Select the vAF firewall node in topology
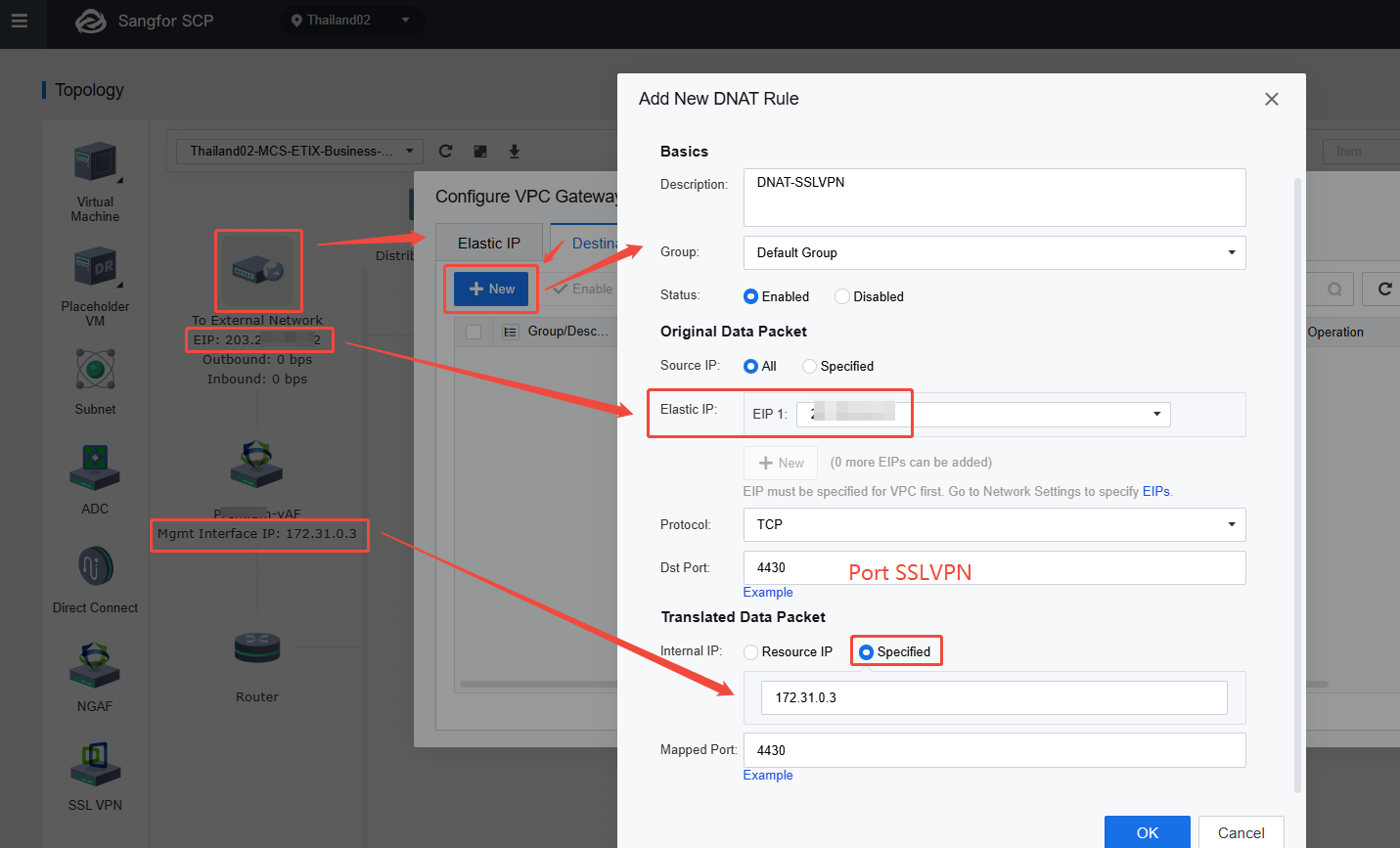This screenshot has width=1400, height=848. pyautogui.click(x=256, y=464)
